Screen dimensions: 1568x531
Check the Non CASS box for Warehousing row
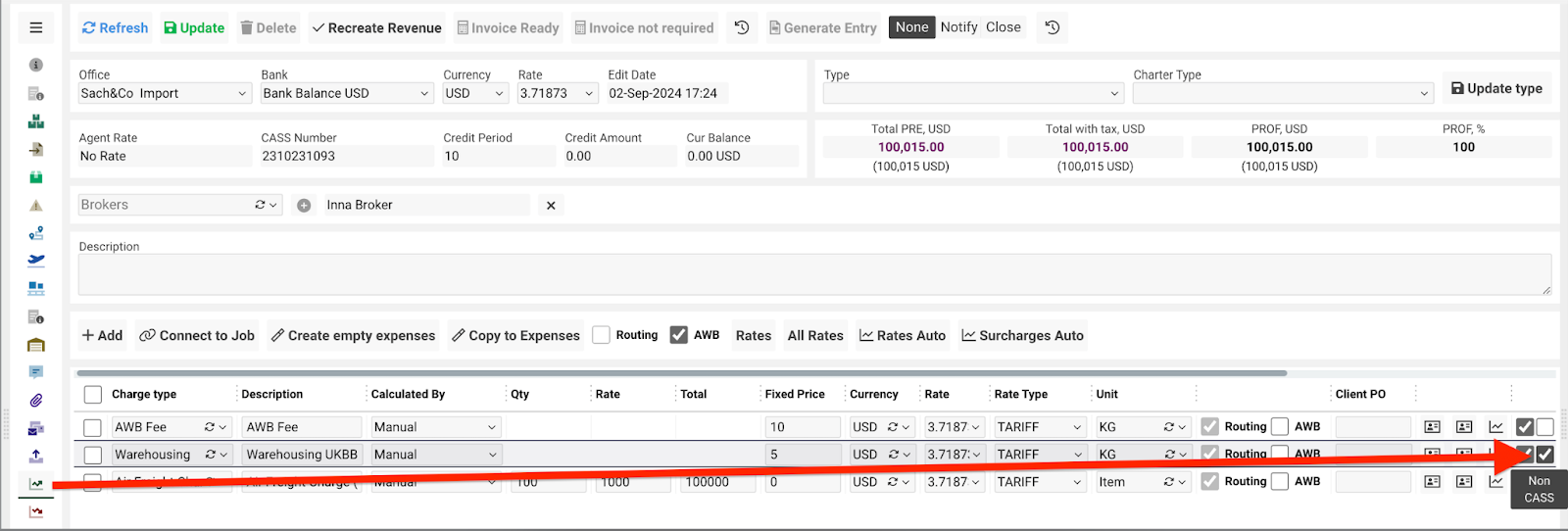point(1544,455)
